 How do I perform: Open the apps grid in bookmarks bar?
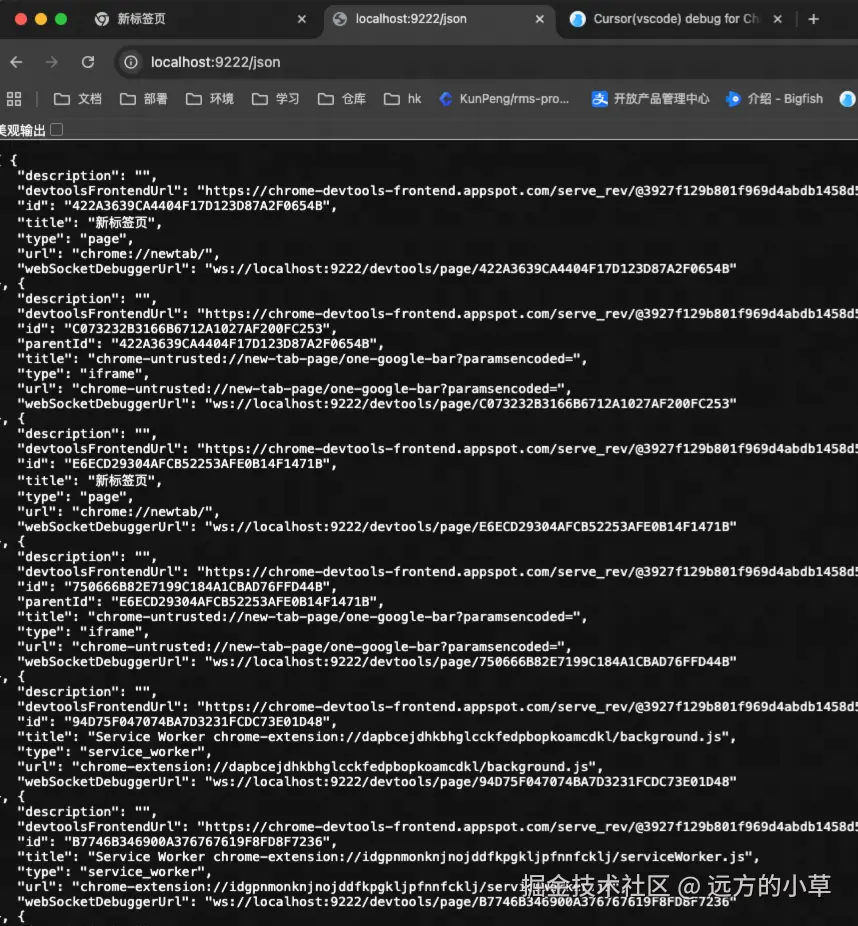pyautogui.click(x=14, y=99)
